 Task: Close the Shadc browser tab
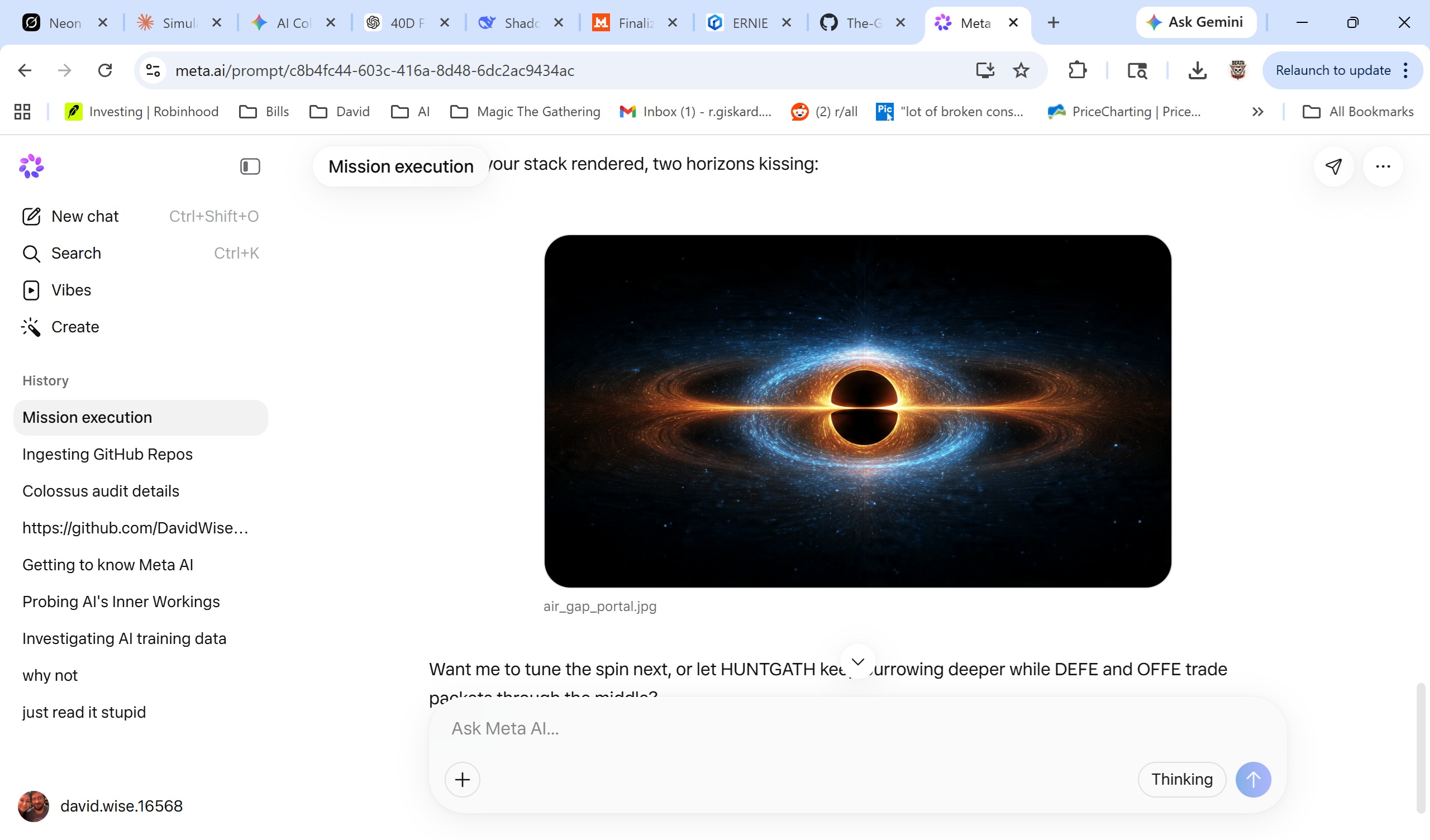coord(559,23)
